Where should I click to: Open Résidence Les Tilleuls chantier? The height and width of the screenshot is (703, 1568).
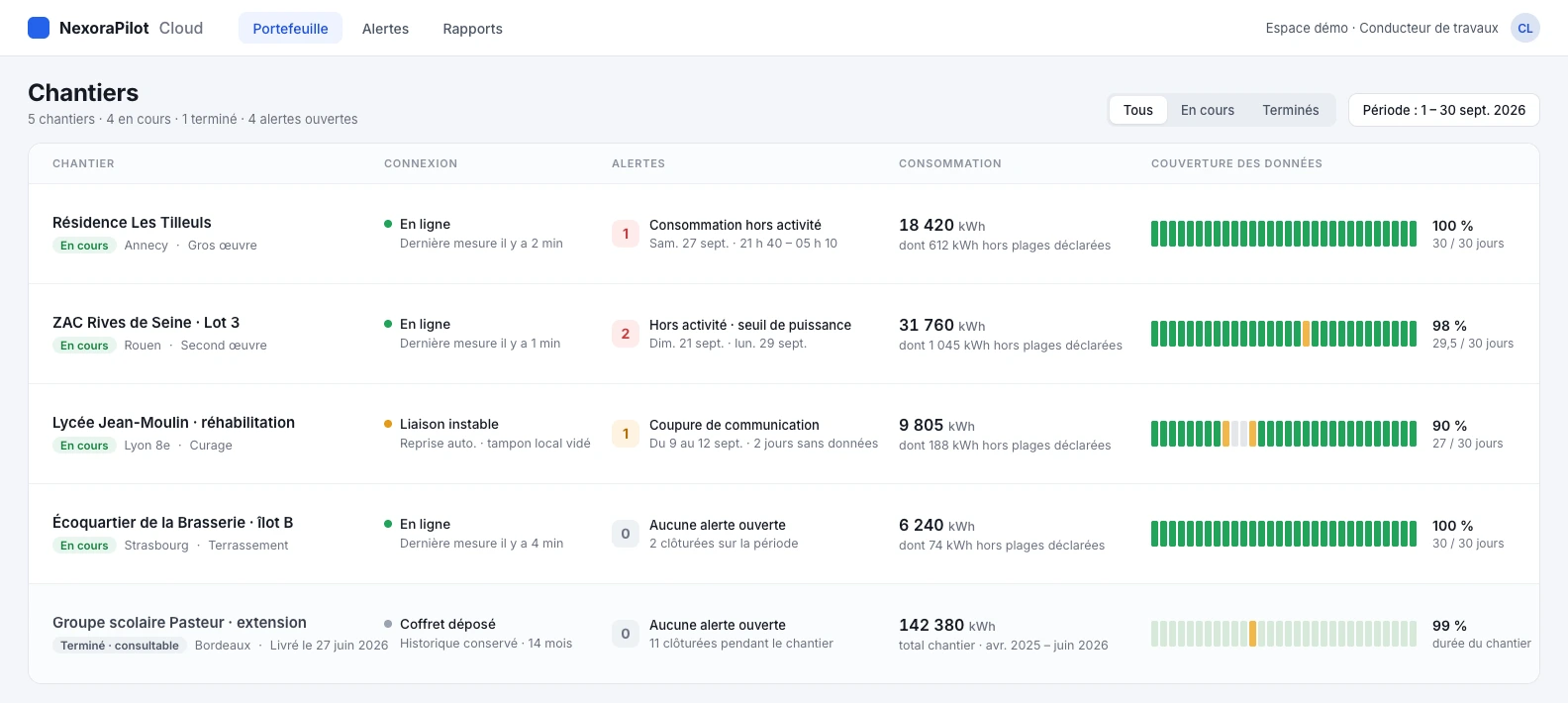coord(132,223)
